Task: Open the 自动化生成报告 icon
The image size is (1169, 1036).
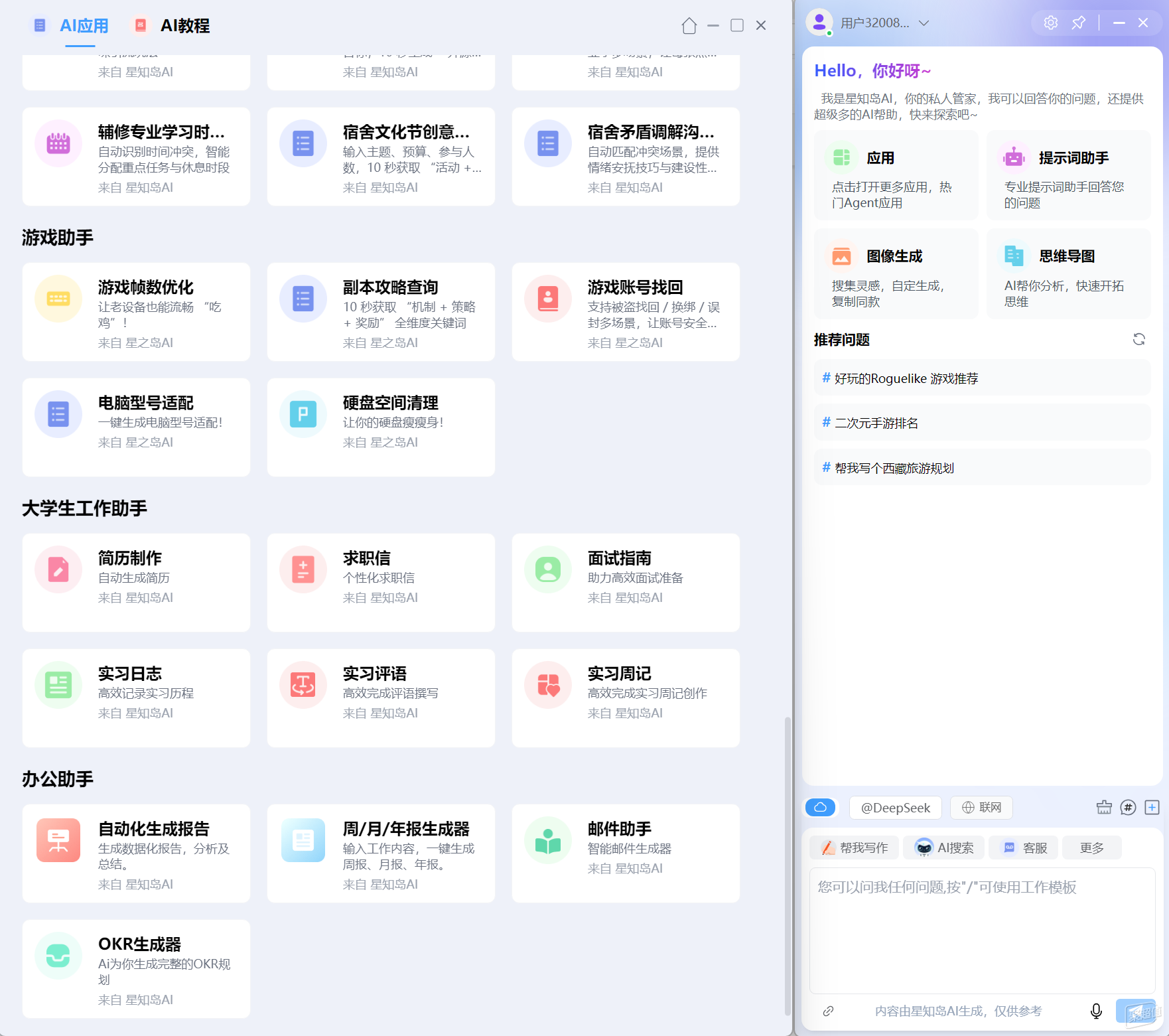Action: (x=58, y=840)
